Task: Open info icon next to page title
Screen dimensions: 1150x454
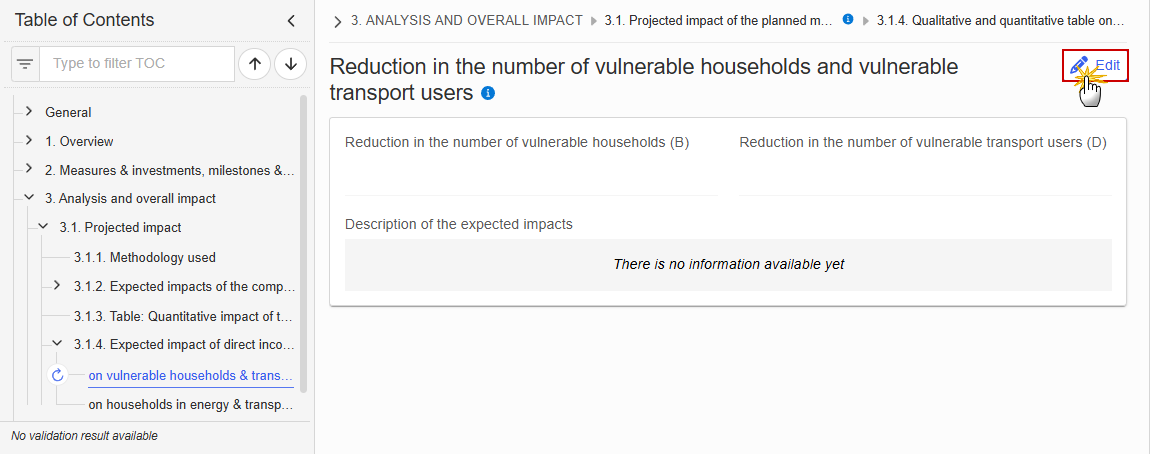Action: (488, 93)
